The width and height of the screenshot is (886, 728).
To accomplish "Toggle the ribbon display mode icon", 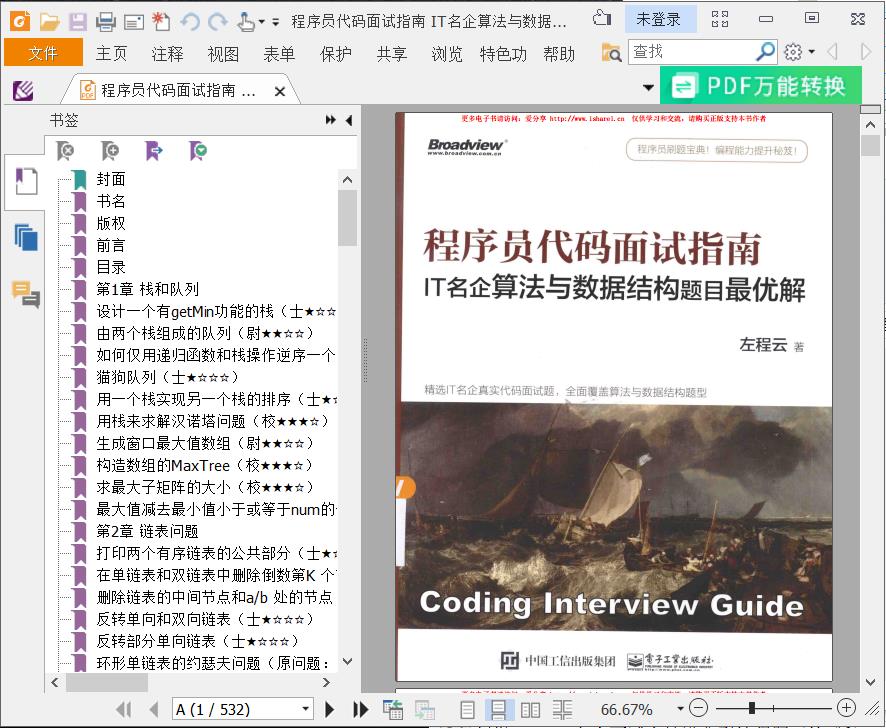I will [x=719, y=19].
